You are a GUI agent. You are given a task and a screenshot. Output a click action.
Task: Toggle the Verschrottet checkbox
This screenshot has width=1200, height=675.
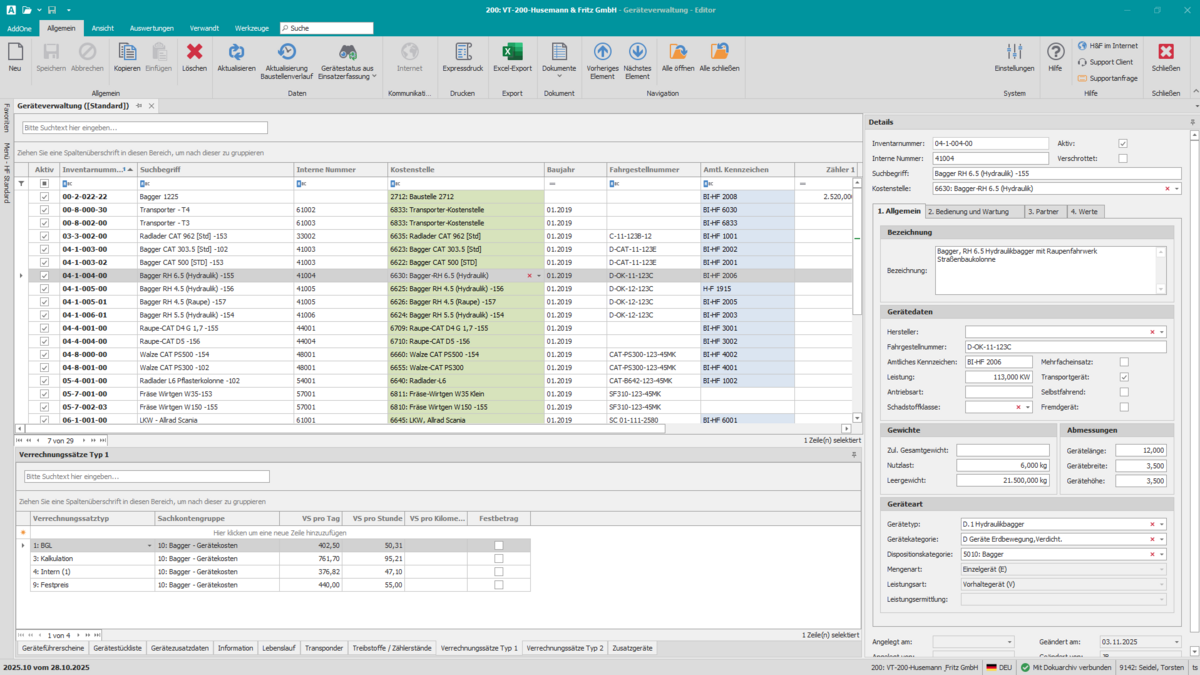[x=1123, y=158]
